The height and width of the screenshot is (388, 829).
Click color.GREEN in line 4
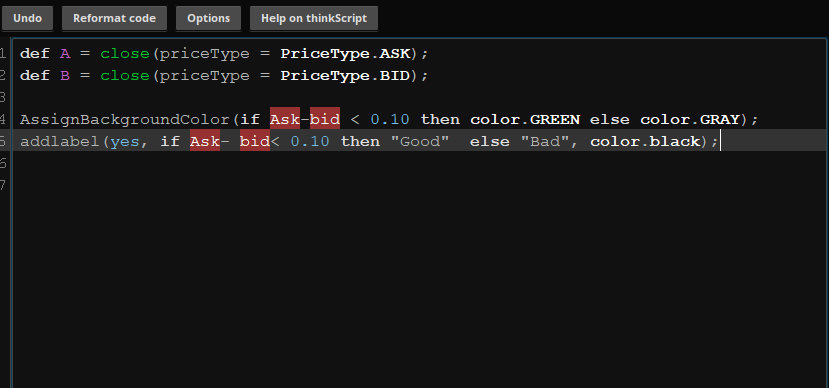point(525,119)
